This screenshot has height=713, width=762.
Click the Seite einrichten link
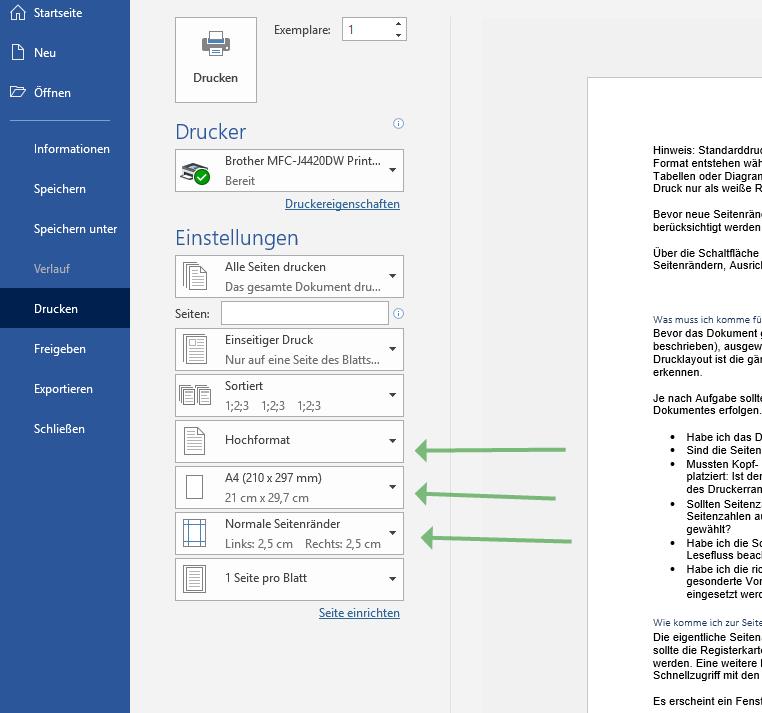tap(359, 613)
